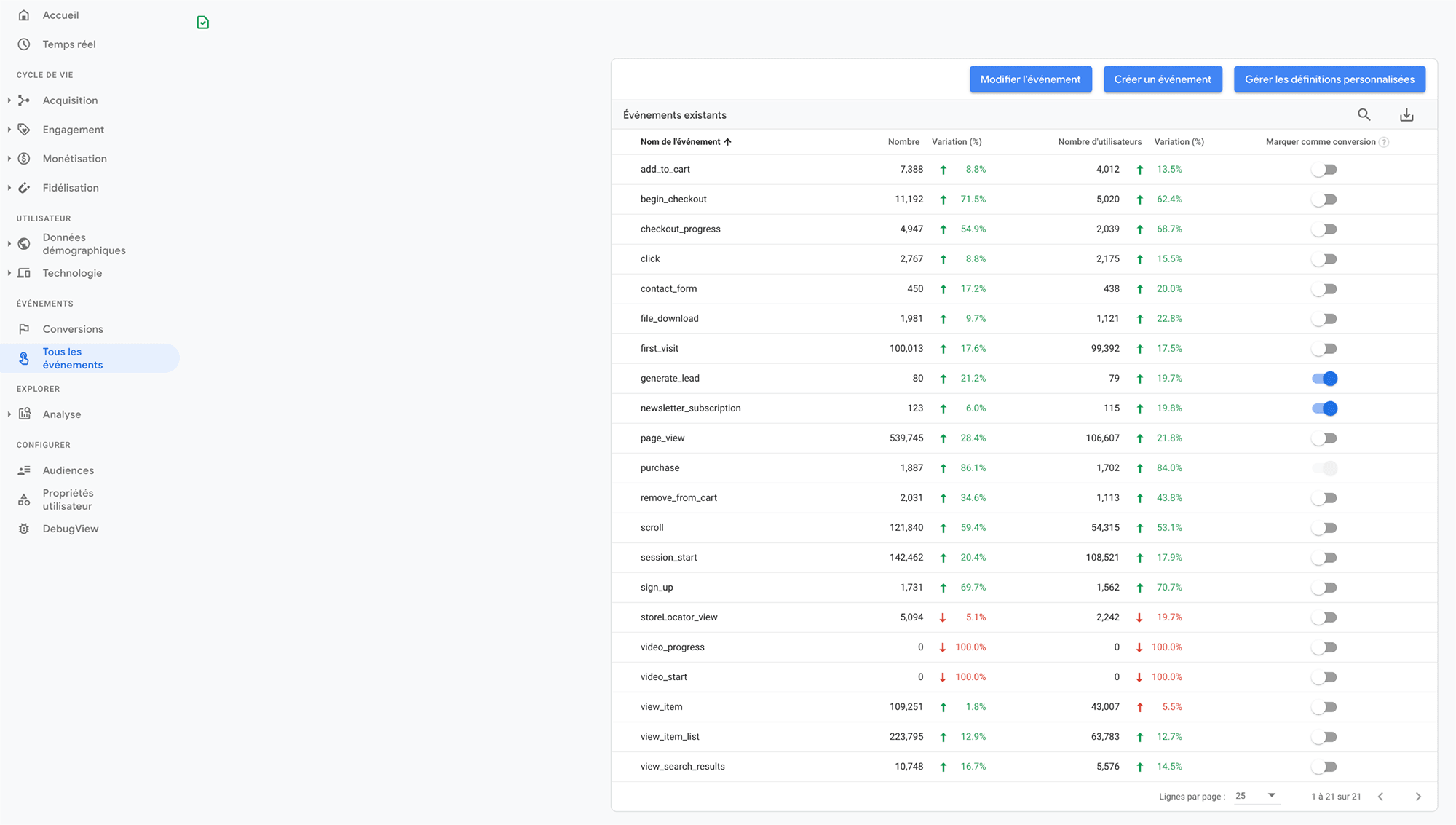
Task: Click Gérer les définitions personnalisées button
Action: click(1329, 79)
